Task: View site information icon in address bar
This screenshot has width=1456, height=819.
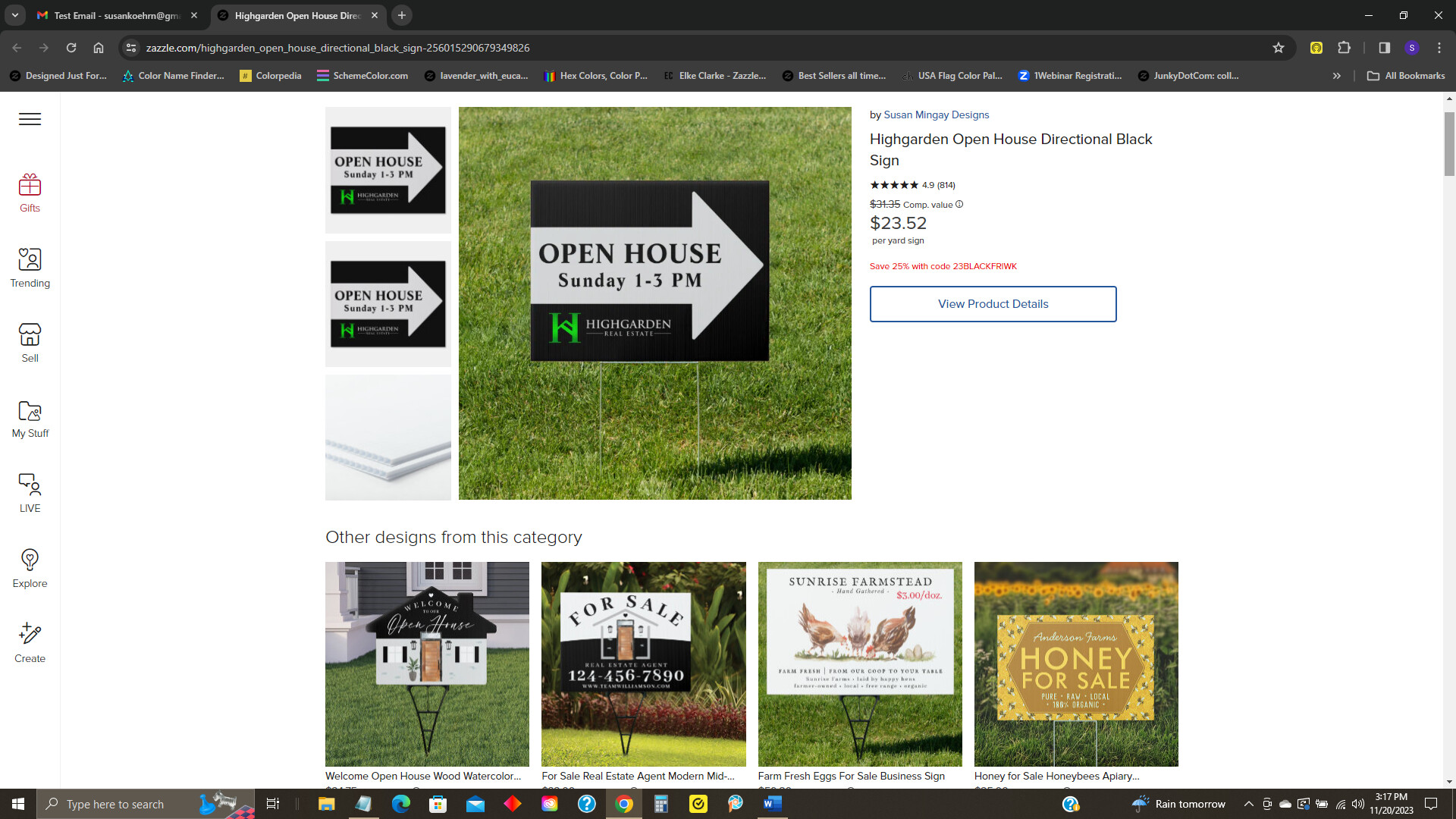Action: point(131,48)
